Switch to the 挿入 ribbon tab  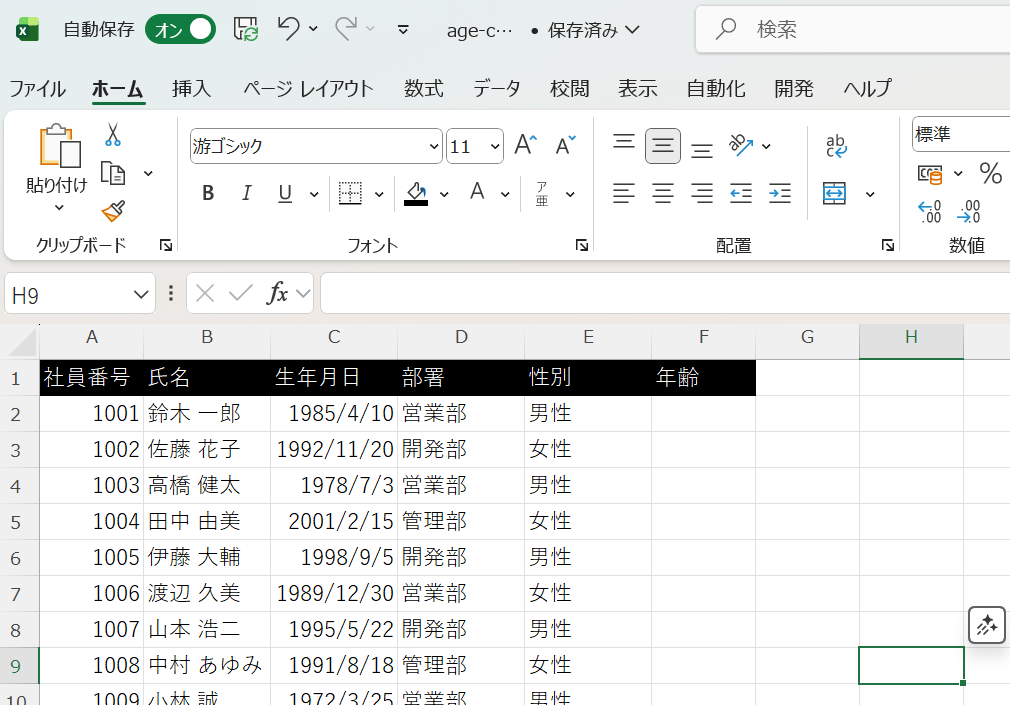coord(191,88)
